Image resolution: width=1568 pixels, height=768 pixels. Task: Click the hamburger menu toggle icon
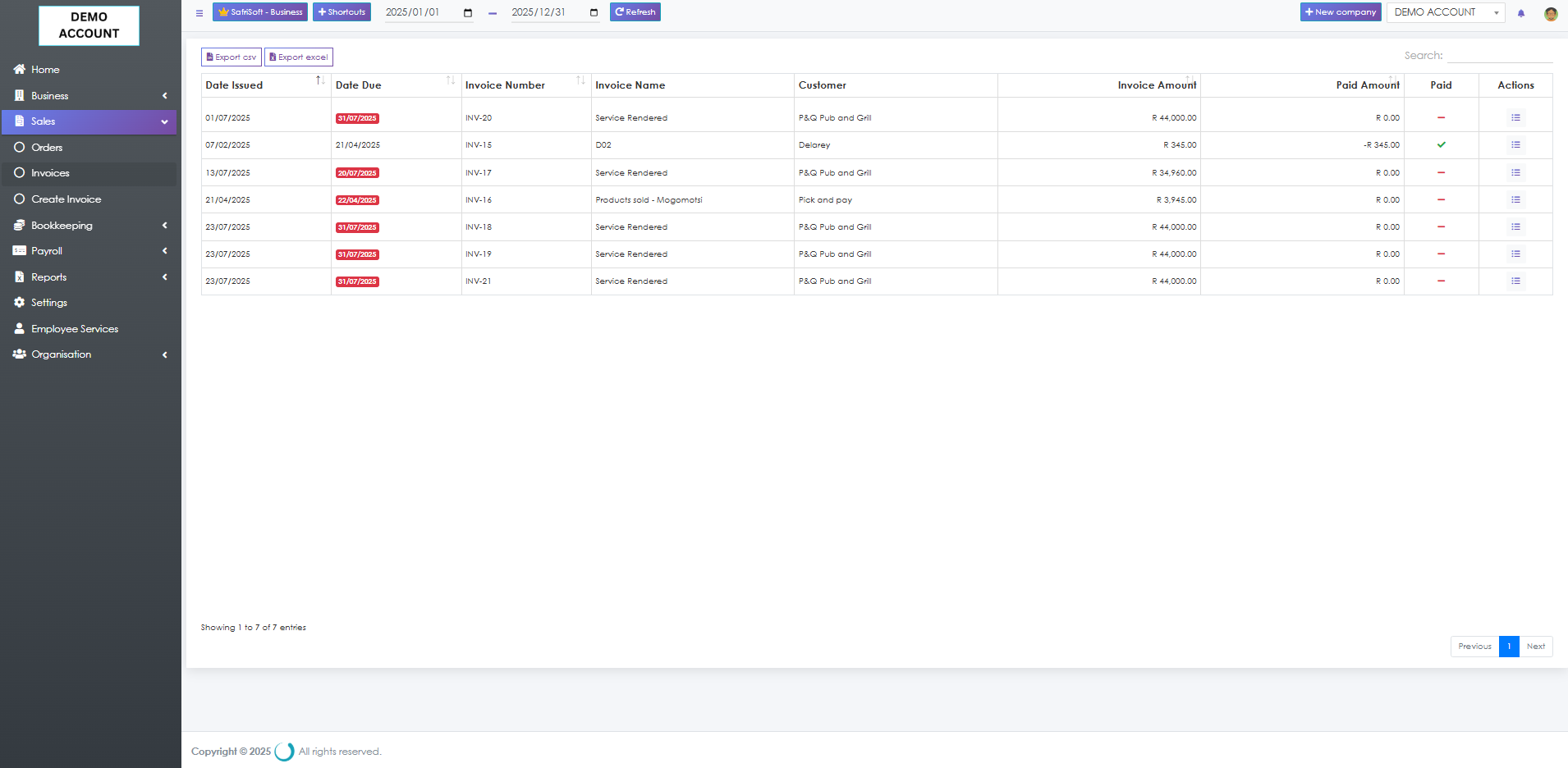(x=199, y=13)
